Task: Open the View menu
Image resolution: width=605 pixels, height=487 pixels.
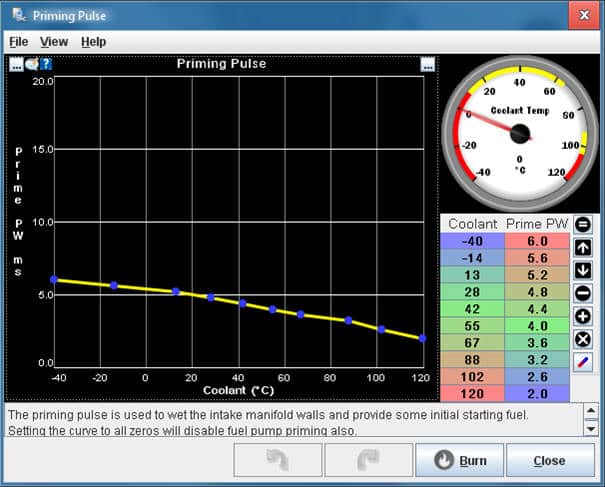Action: [54, 42]
